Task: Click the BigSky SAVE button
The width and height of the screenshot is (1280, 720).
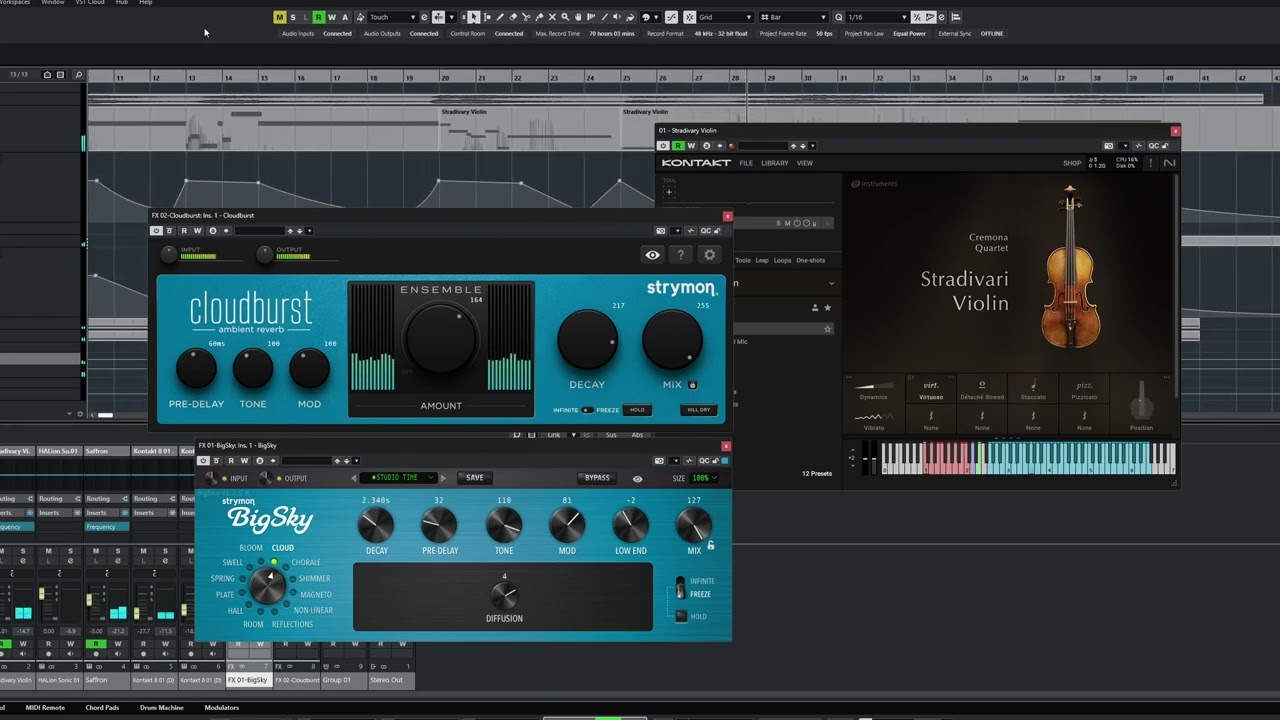Action: pyautogui.click(x=474, y=478)
